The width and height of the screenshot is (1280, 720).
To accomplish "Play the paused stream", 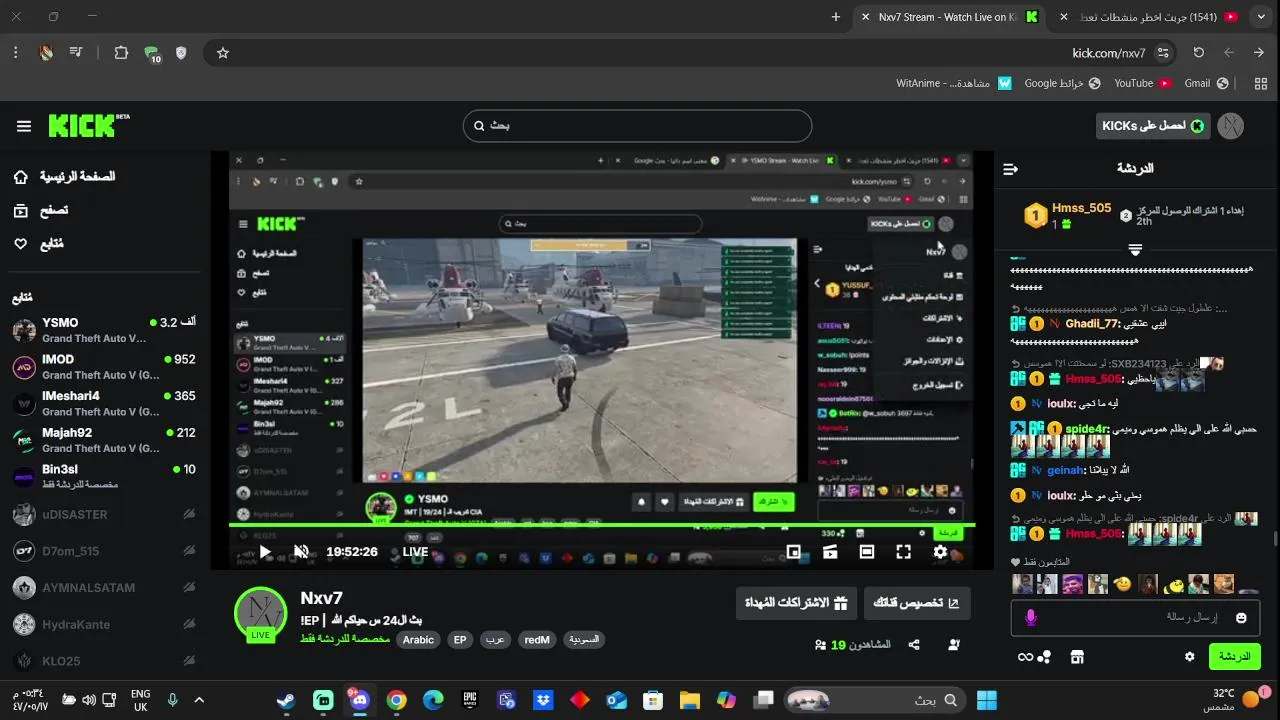I will pyautogui.click(x=265, y=552).
